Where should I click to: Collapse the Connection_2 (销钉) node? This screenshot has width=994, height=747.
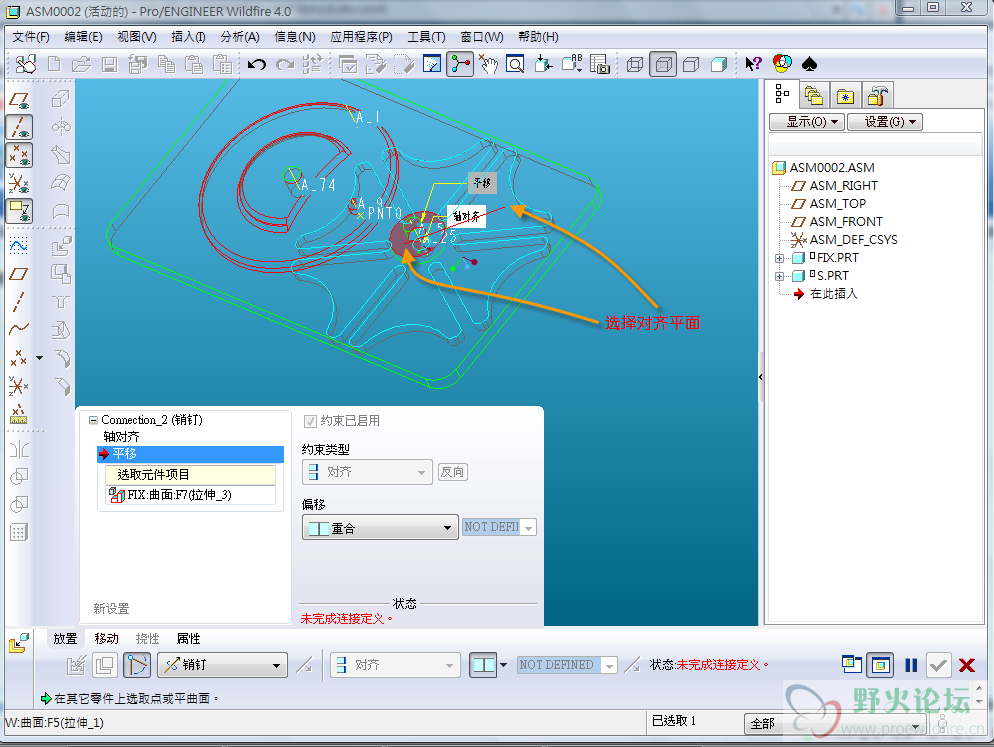[x=94, y=420]
